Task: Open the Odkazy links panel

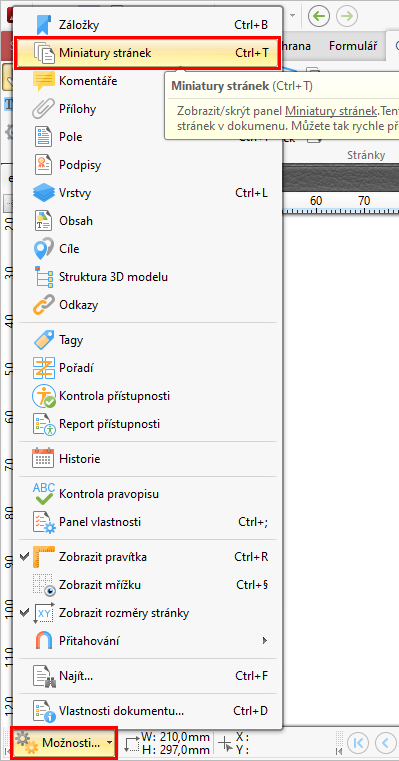Action: tap(148, 305)
